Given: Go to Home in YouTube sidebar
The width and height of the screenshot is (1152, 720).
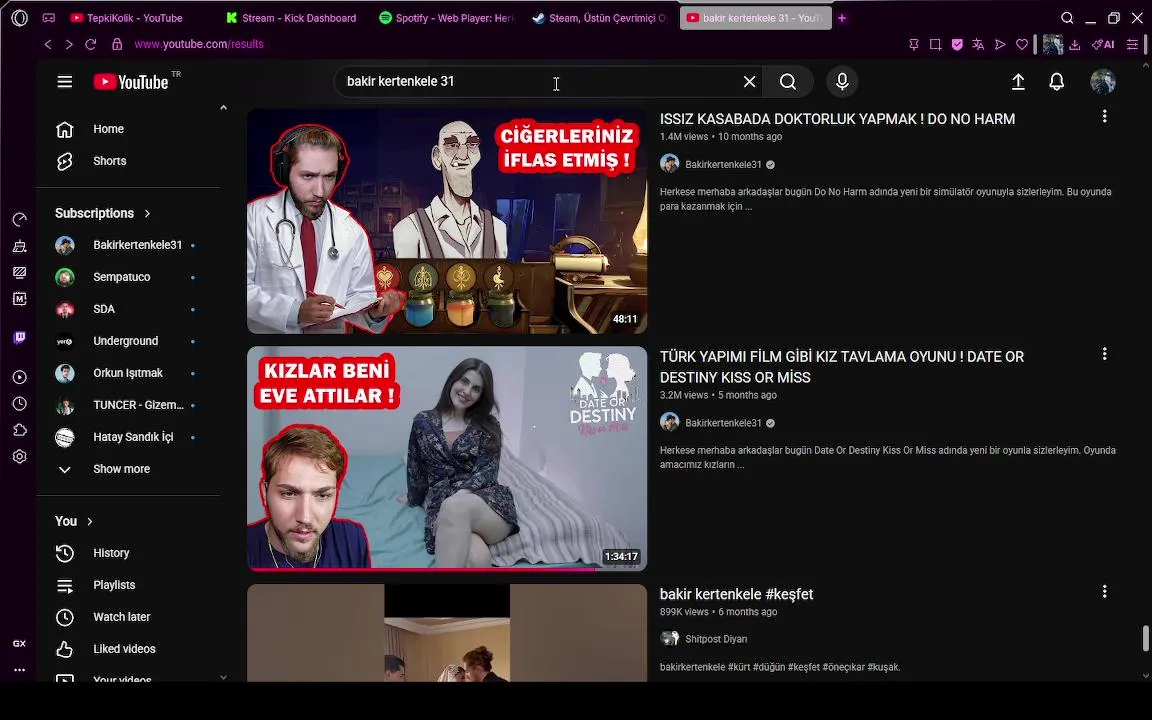Looking at the screenshot, I should point(108,129).
